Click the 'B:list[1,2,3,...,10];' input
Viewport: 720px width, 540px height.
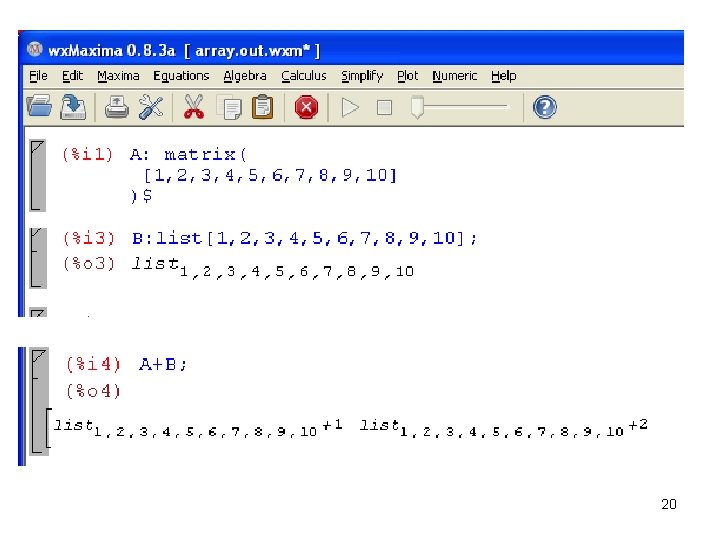[304, 238]
